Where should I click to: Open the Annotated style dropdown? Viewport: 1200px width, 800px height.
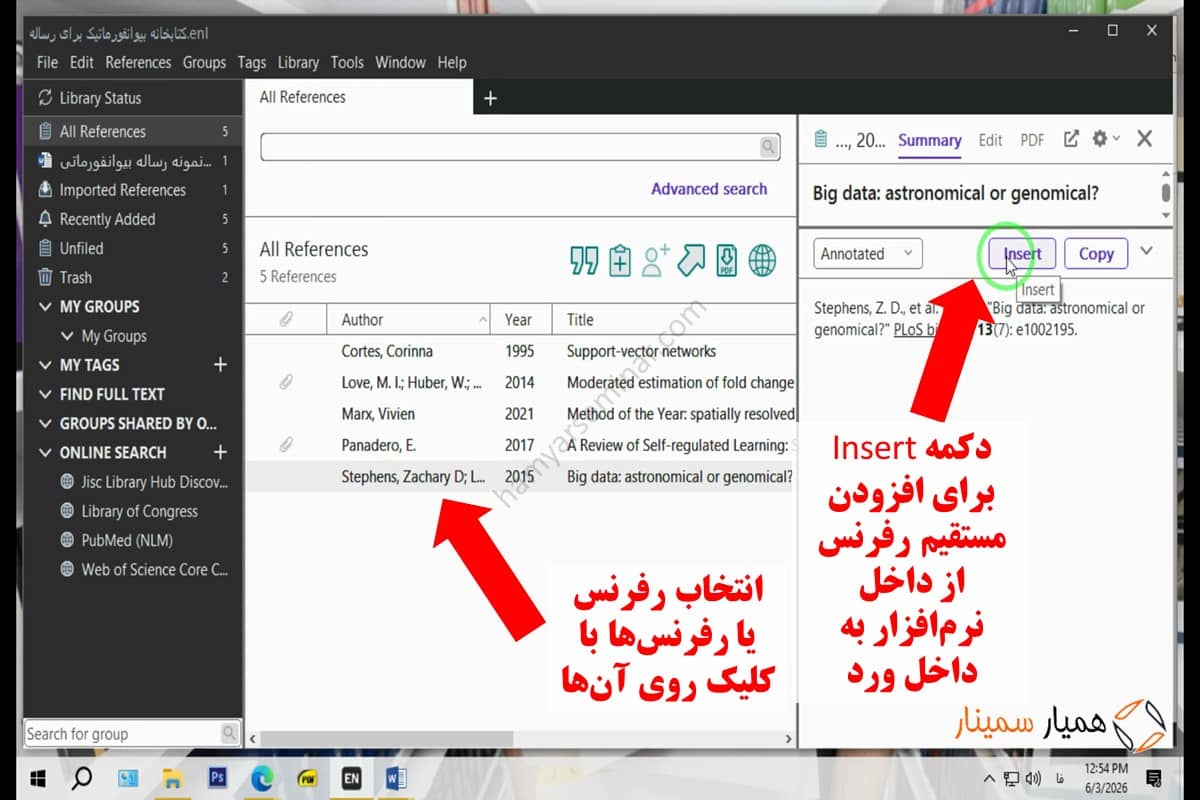(x=868, y=254)
